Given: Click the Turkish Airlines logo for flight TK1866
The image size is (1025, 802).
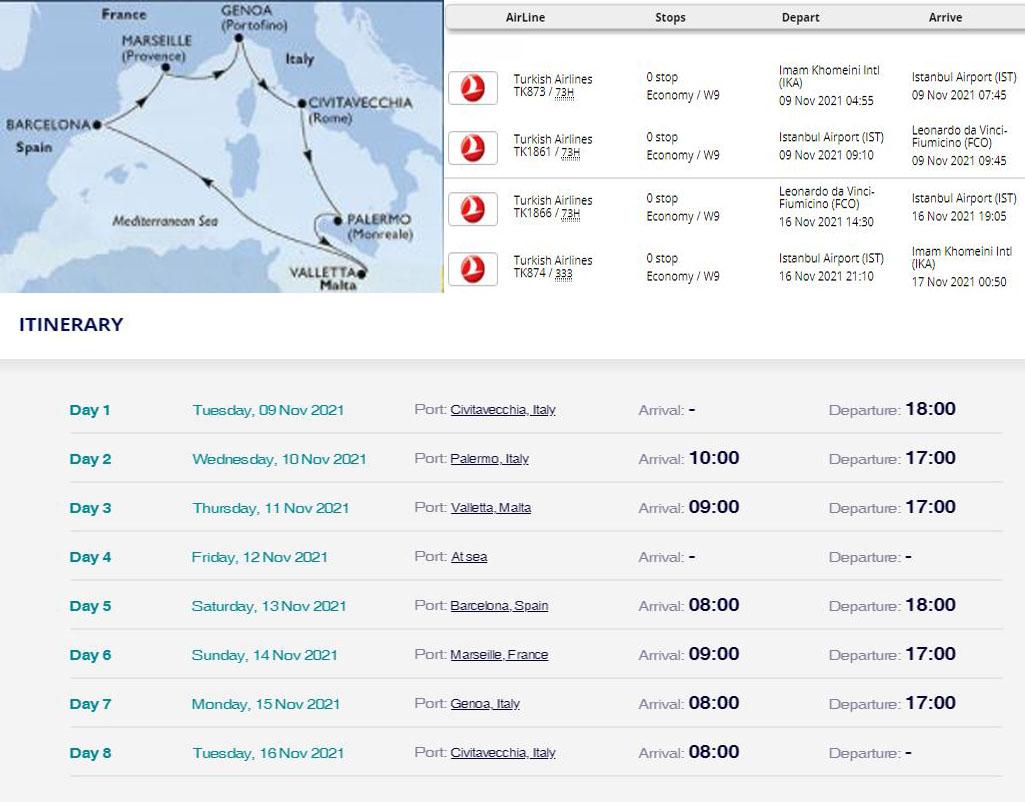Looking at the screenshot, I should [x=472, y=209].
